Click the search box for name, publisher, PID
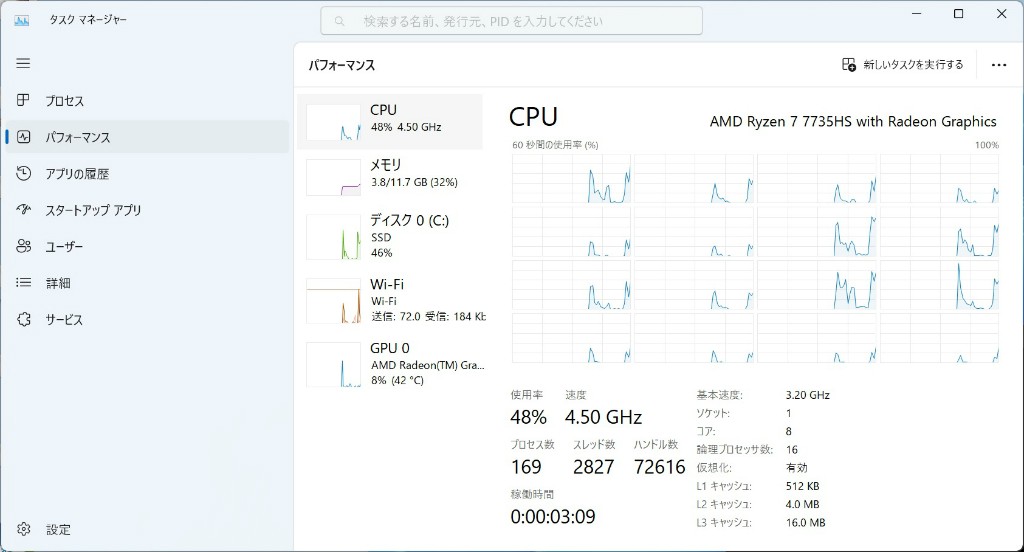1024x552 pixels. pyautogui.click(x=511, y=21)
